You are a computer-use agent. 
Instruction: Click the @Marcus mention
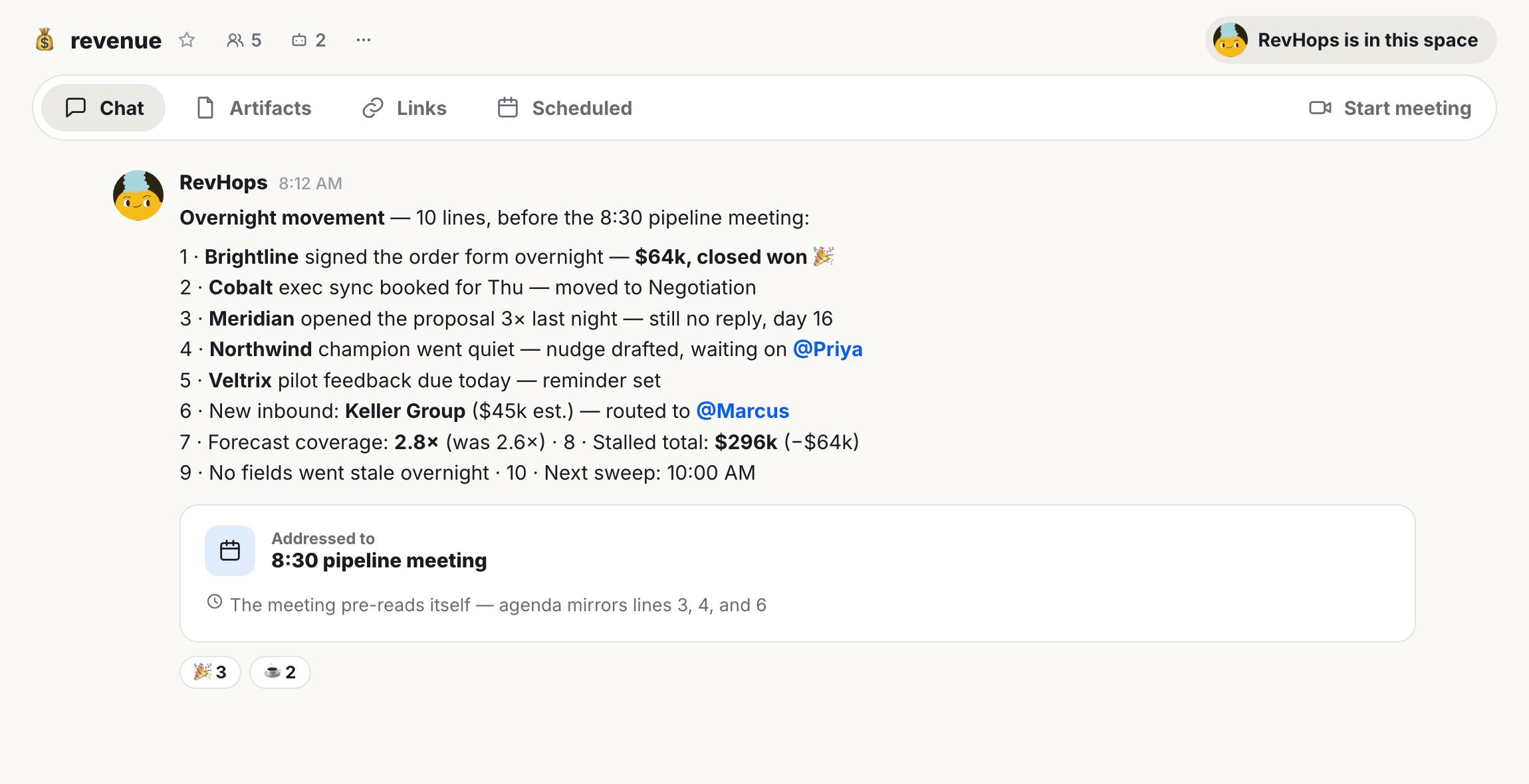[743, 411]
